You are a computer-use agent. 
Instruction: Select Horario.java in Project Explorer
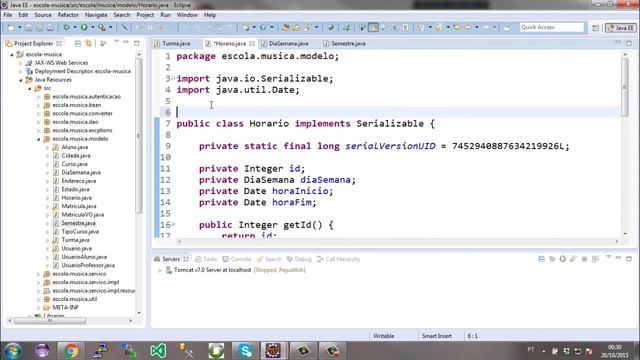click(76, 198)
